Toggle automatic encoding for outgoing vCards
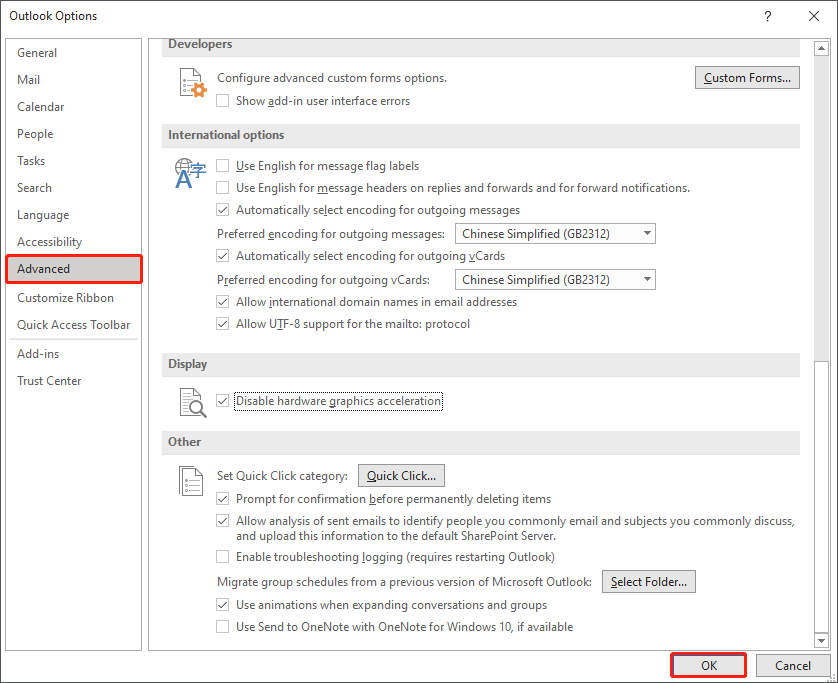 tap(222, 256)
